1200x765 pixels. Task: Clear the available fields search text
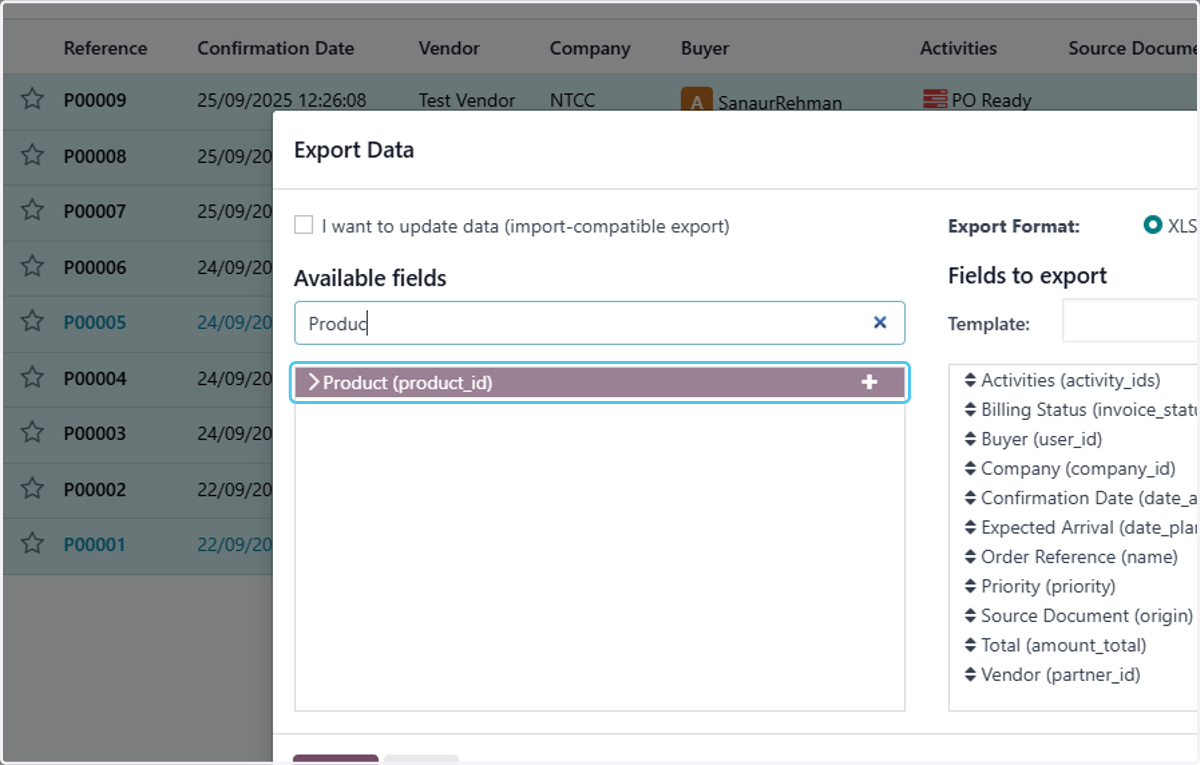[x=880, y=322]
